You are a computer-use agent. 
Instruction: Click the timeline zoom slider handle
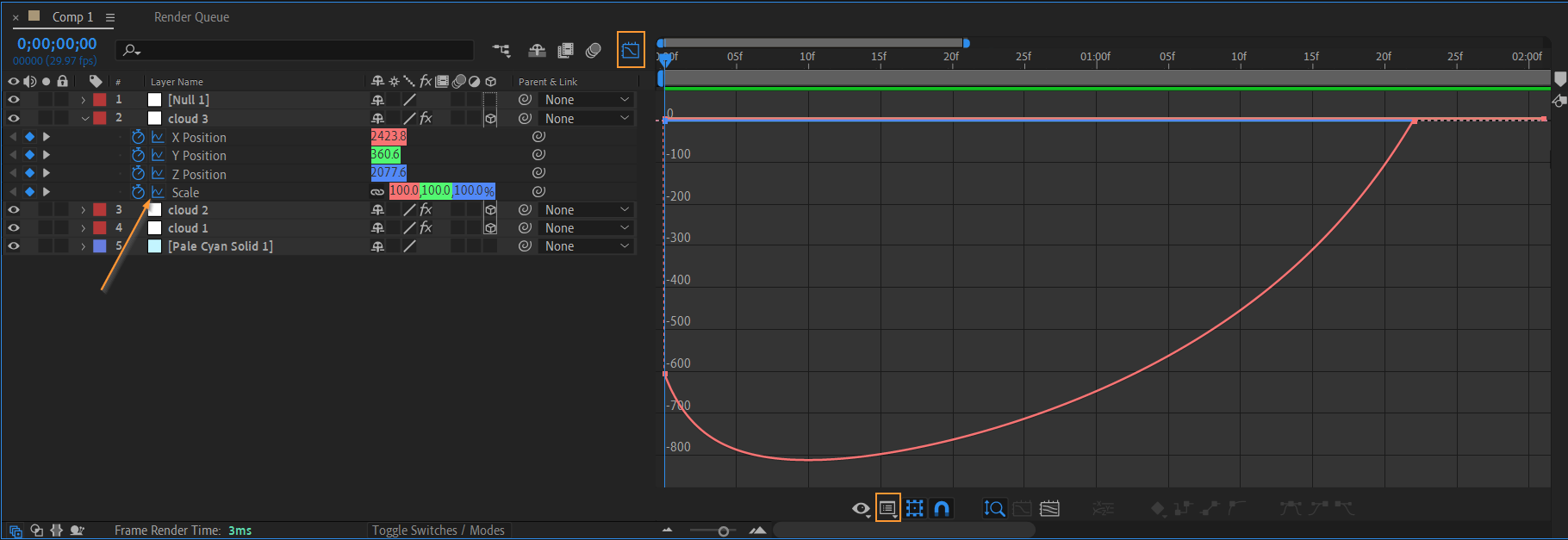pos(724,531)
